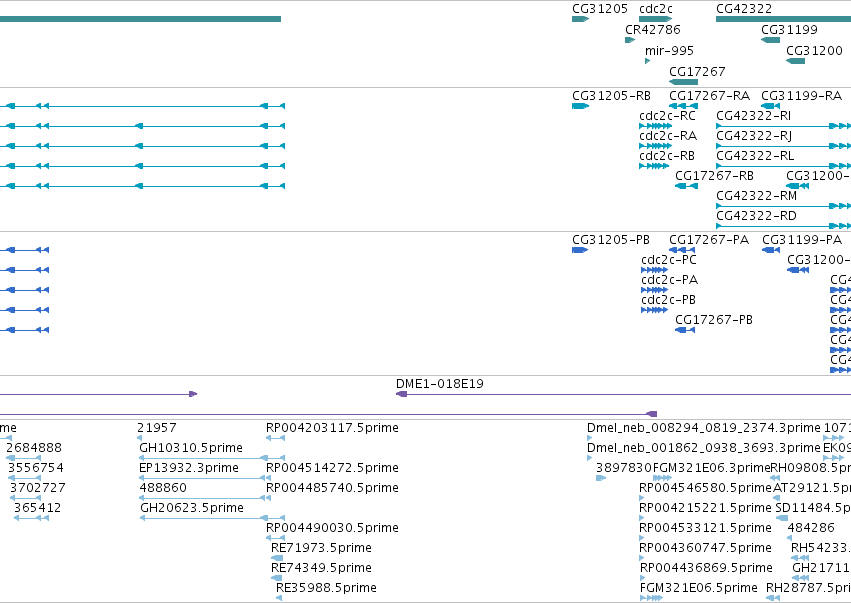Click the cdc2c-PC protein label
This screenshot has width=851, height=603.
point(669,259)
